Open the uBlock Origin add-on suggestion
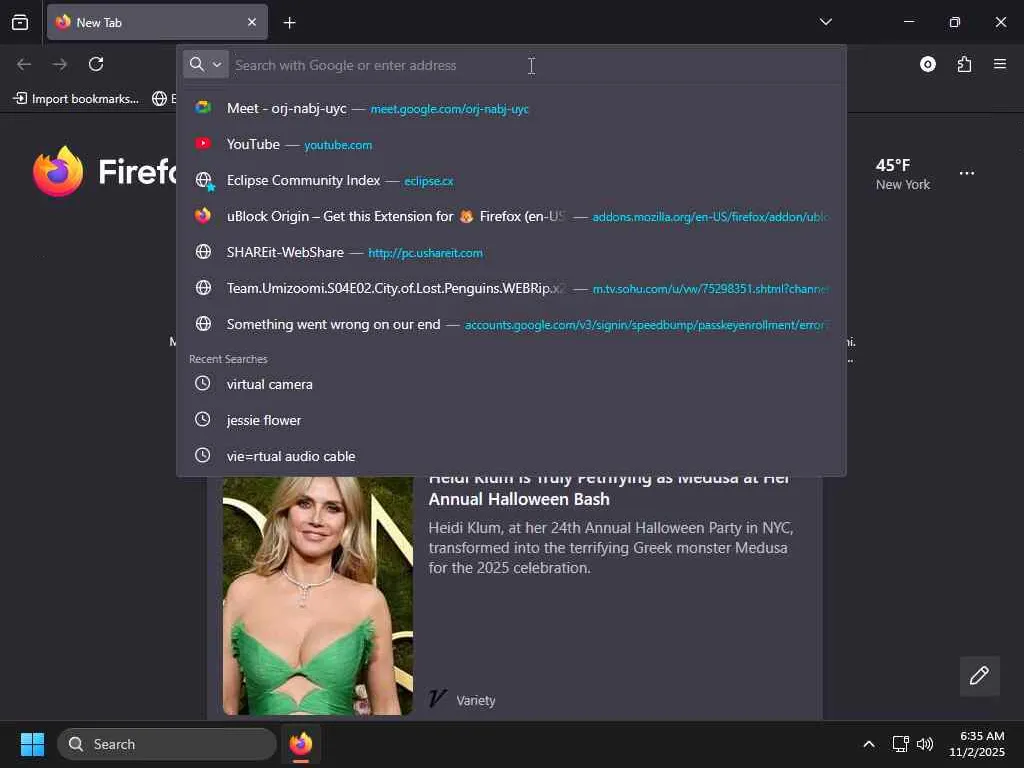This screenshot has height=768, width=1024. click(511, 216)
